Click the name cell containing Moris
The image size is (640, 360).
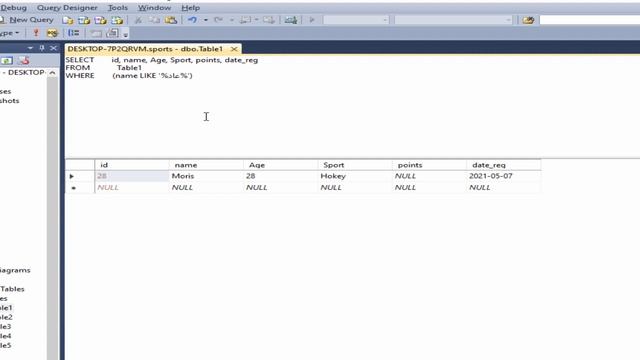click(206, 176)
